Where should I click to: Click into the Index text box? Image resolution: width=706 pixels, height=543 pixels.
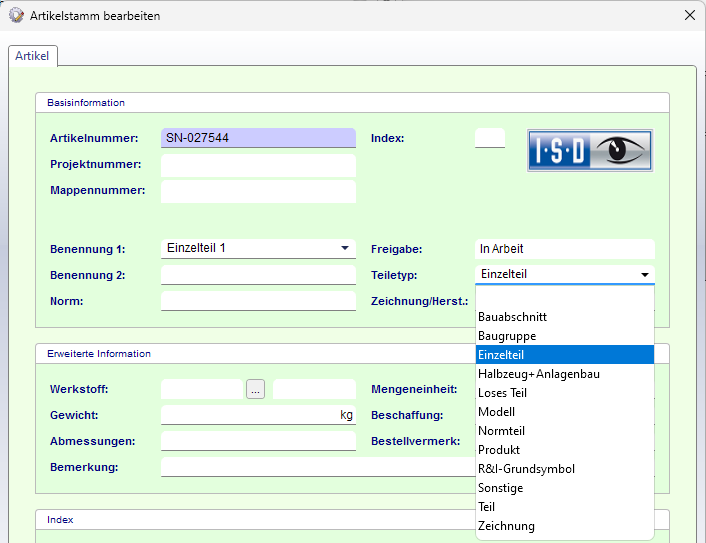tap(489, 138)
